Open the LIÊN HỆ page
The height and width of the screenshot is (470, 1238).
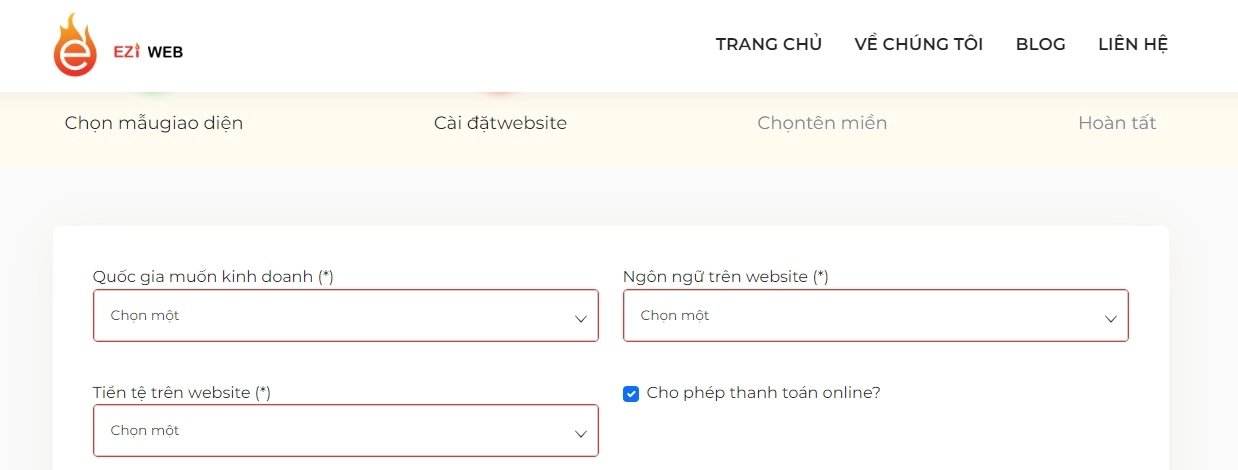click(1132, 44)
